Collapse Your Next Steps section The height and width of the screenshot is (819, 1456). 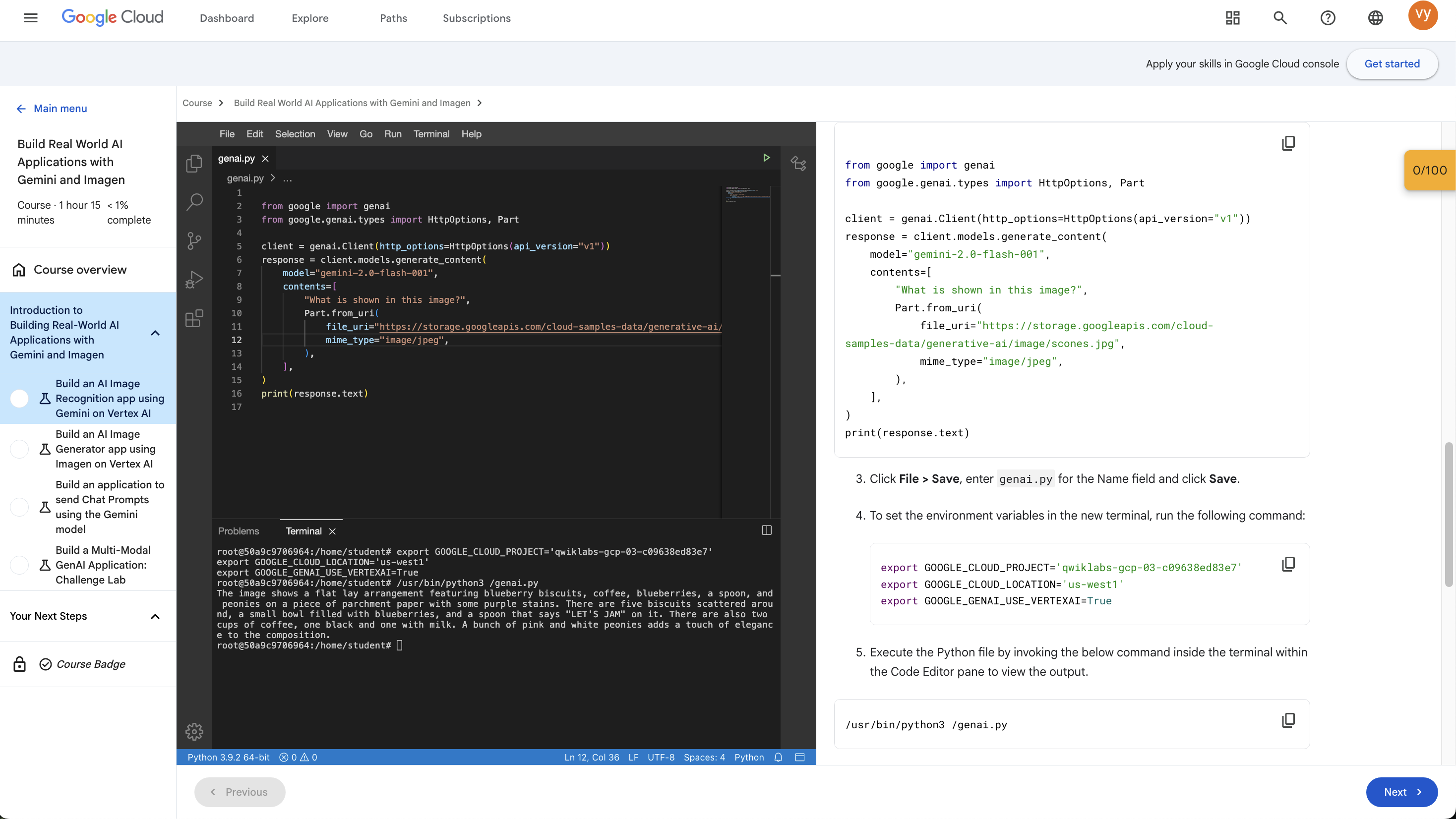155,616
